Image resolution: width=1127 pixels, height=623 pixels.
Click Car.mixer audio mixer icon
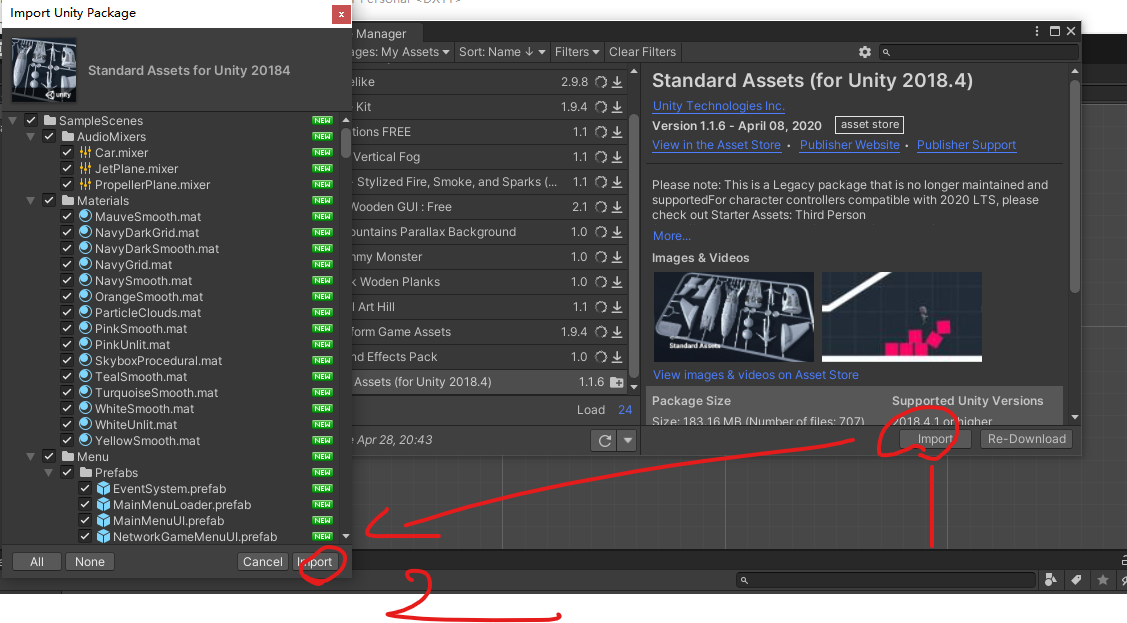(86, 152)
